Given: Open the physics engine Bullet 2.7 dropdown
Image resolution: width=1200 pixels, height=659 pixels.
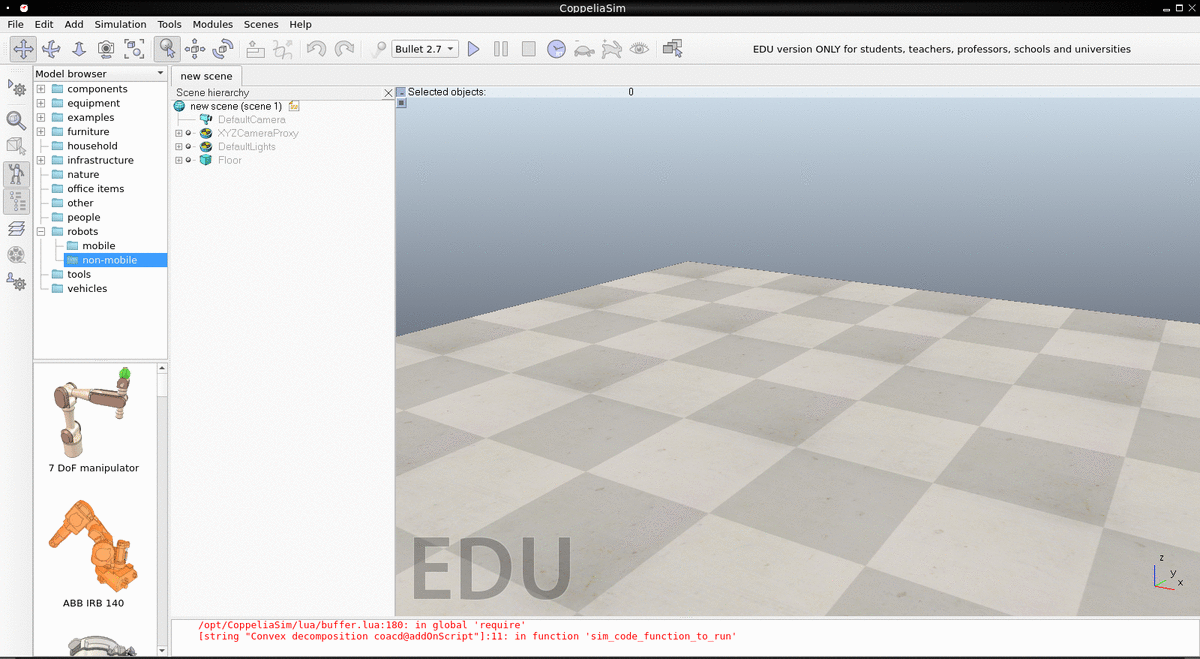Looking at the screenshot, I should point(425,48).
